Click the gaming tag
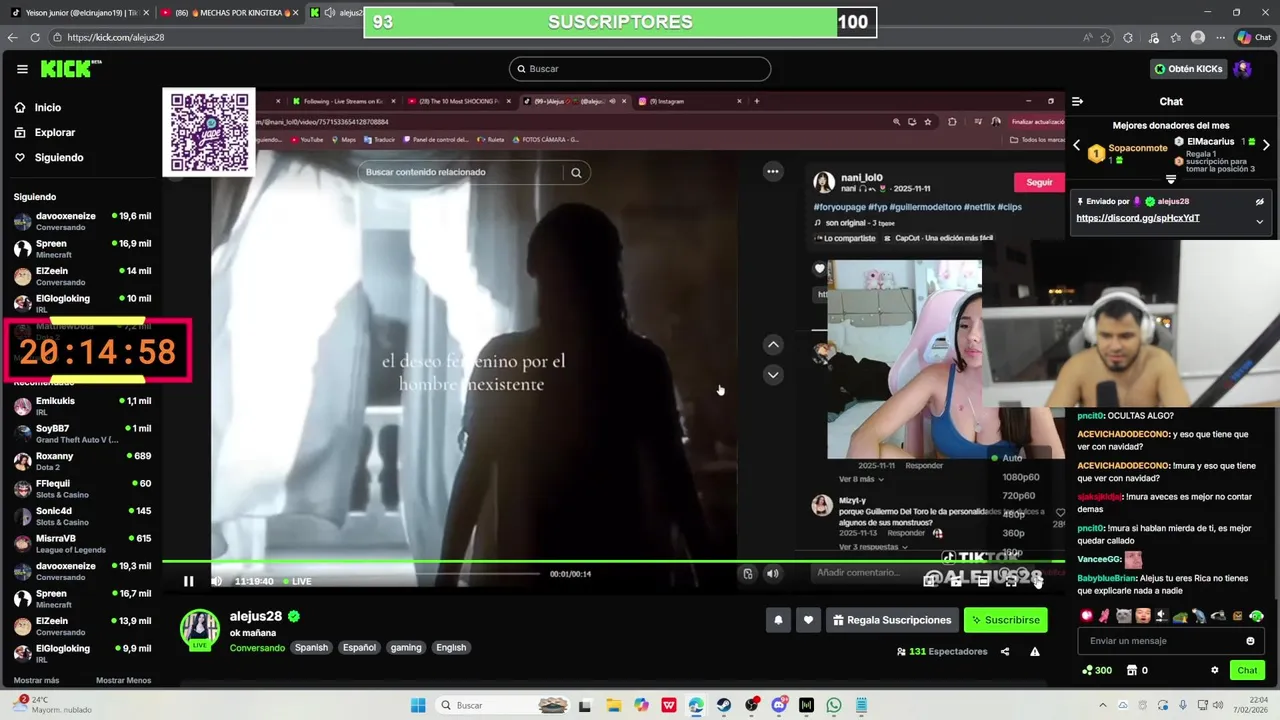1280x720 pixels. (406, 648)
